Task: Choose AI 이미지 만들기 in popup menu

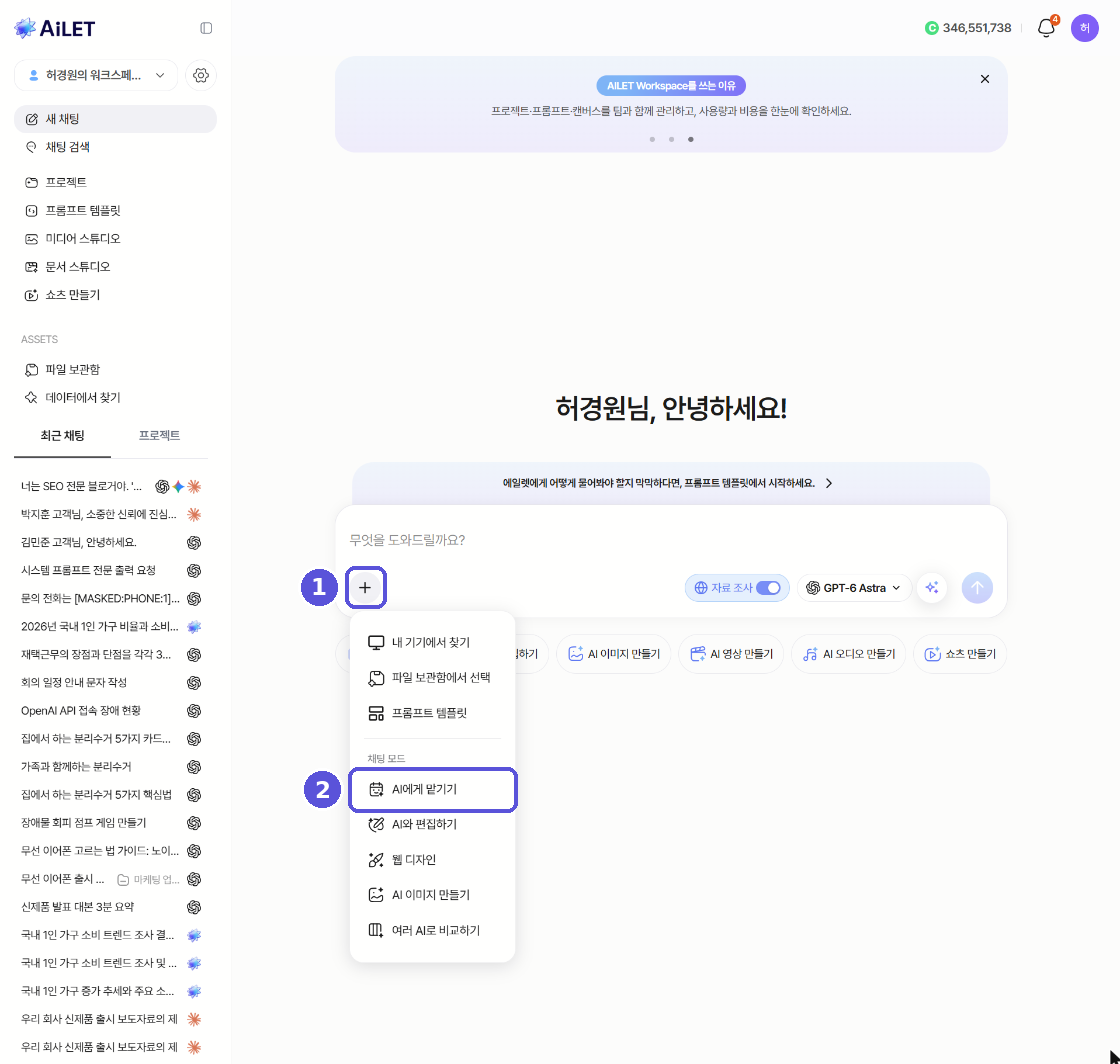Action: tap(432, 895)
